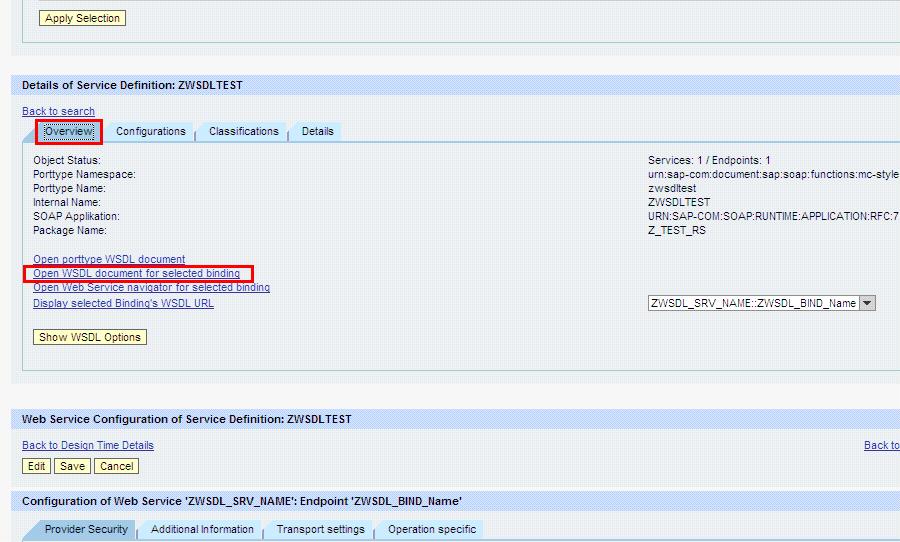This screenshot has height=542, width=900.
Task: Go Back to Design Time Details
Action: pos(88,446)
